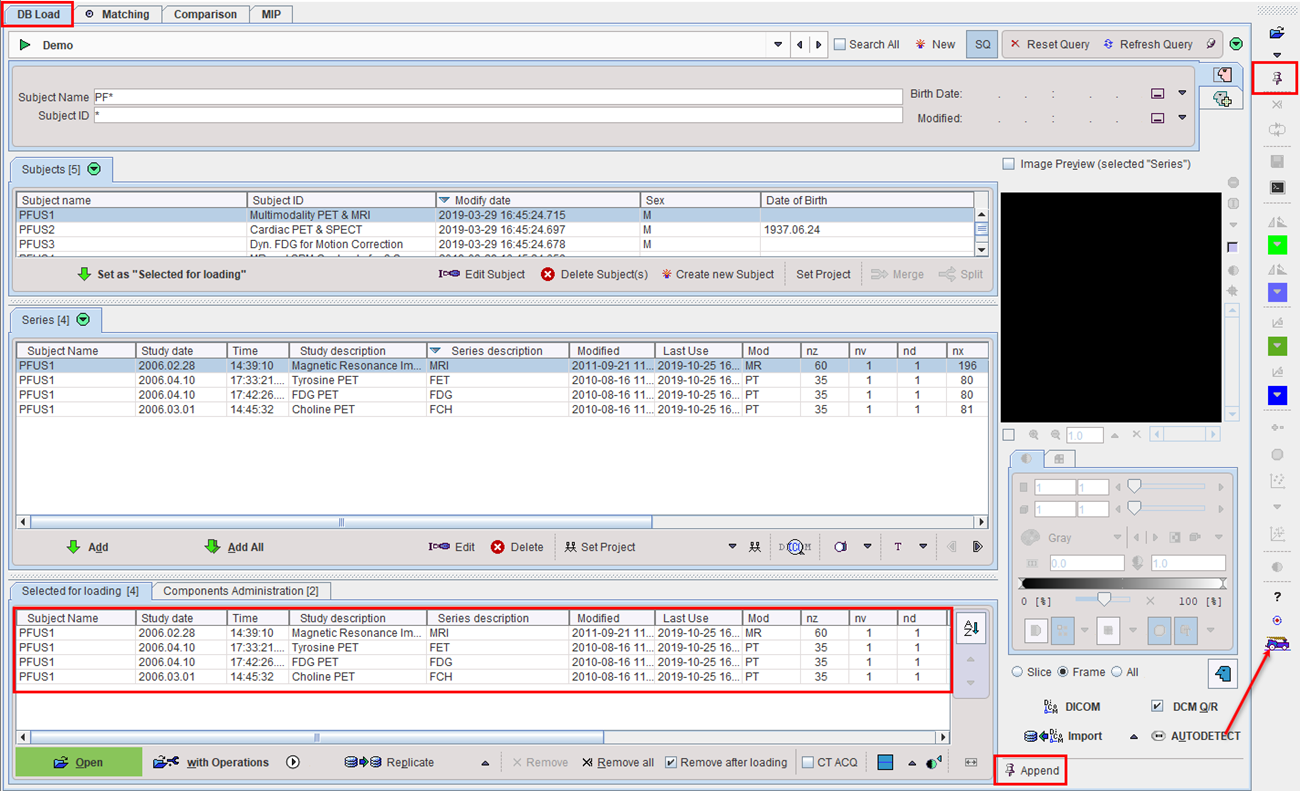Screen dimensions: 1300x791
Task: Switch to the Comparison tab
Action: click(x=205, y=14)
